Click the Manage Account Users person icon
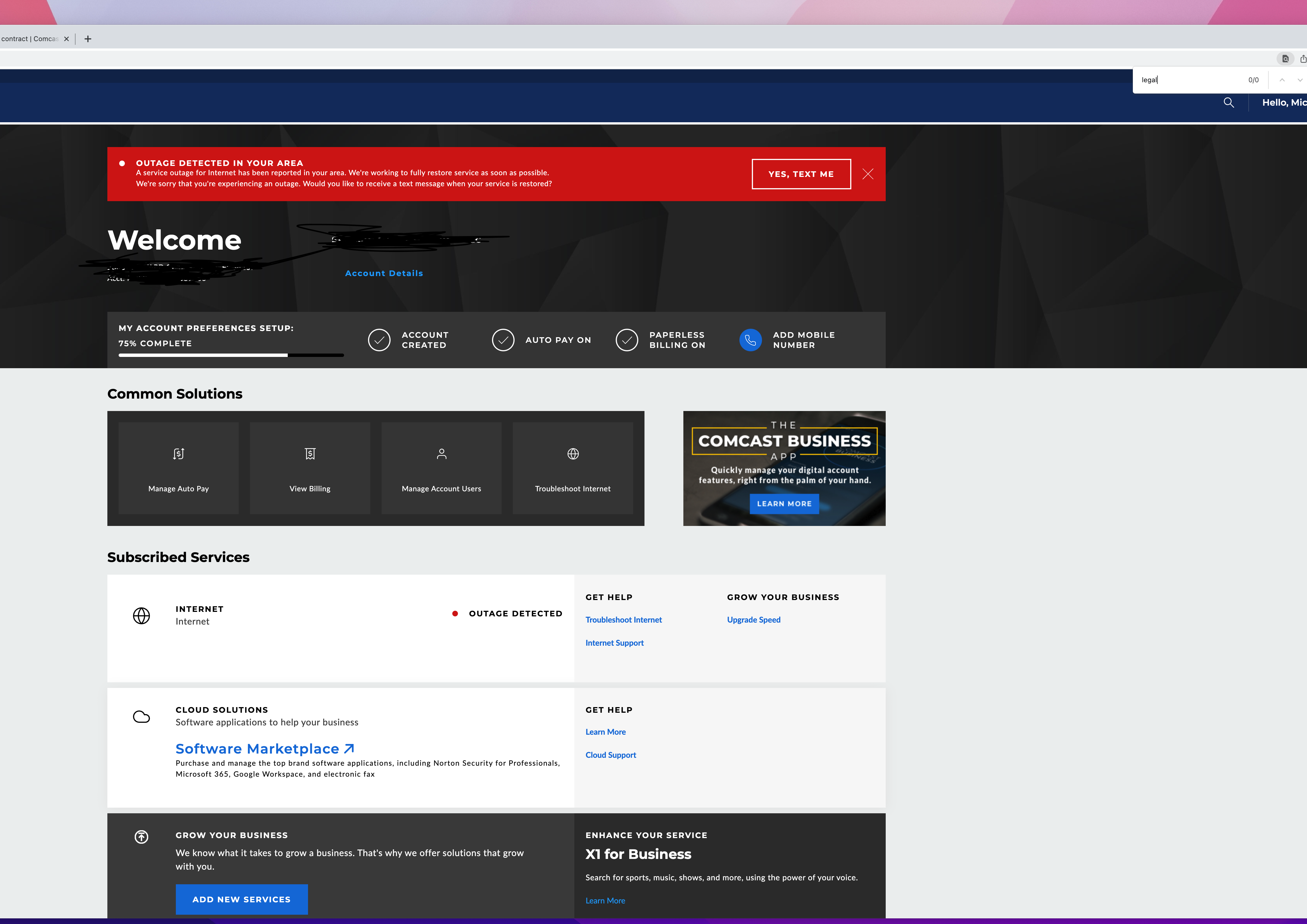This screenshot has height=924, width=1307. coord(441,454)
